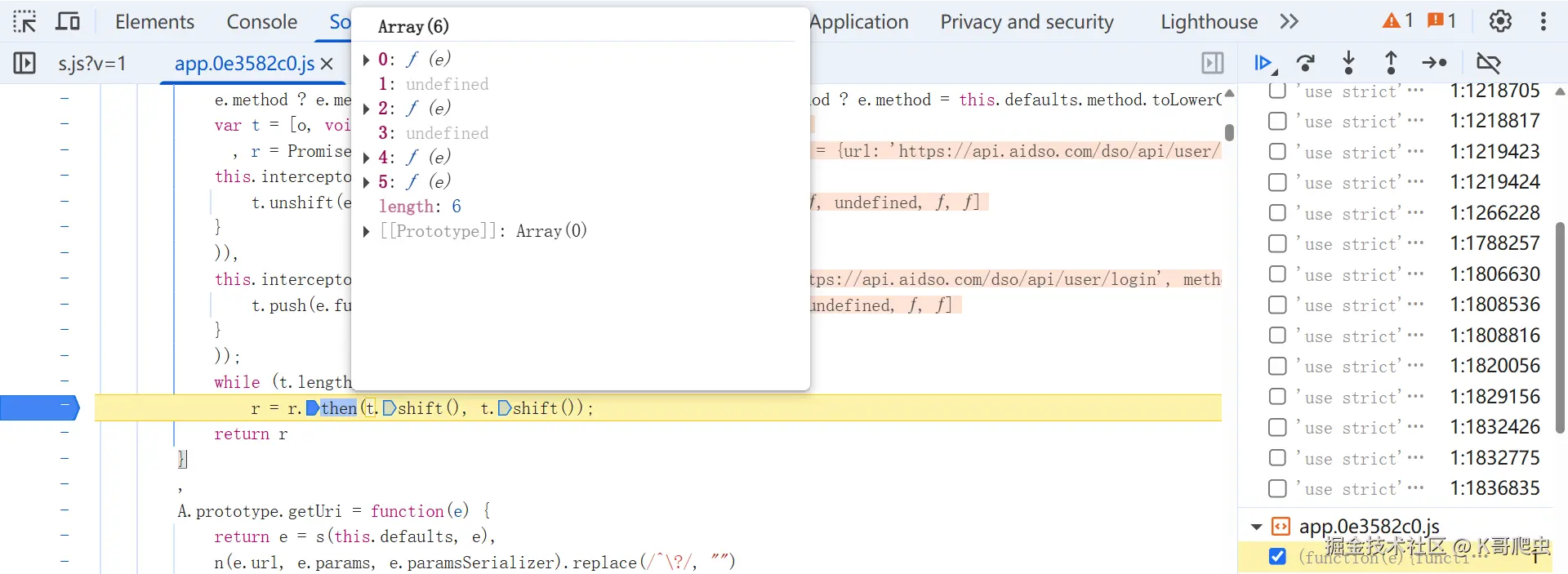1568x574 pixels.
Task: Switch to the s.js?v=1 file tab
Action: (91, 64)
